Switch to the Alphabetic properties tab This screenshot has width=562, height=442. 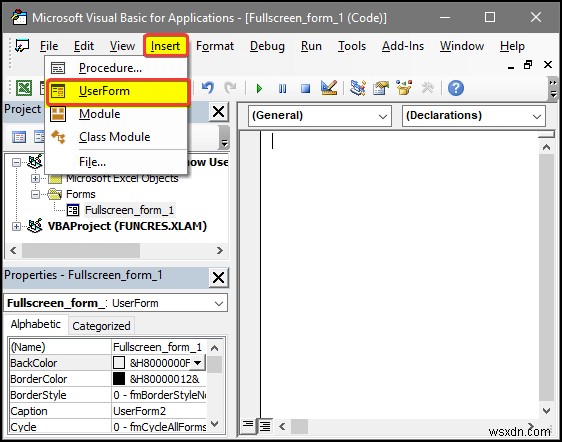tap(35, 324)
